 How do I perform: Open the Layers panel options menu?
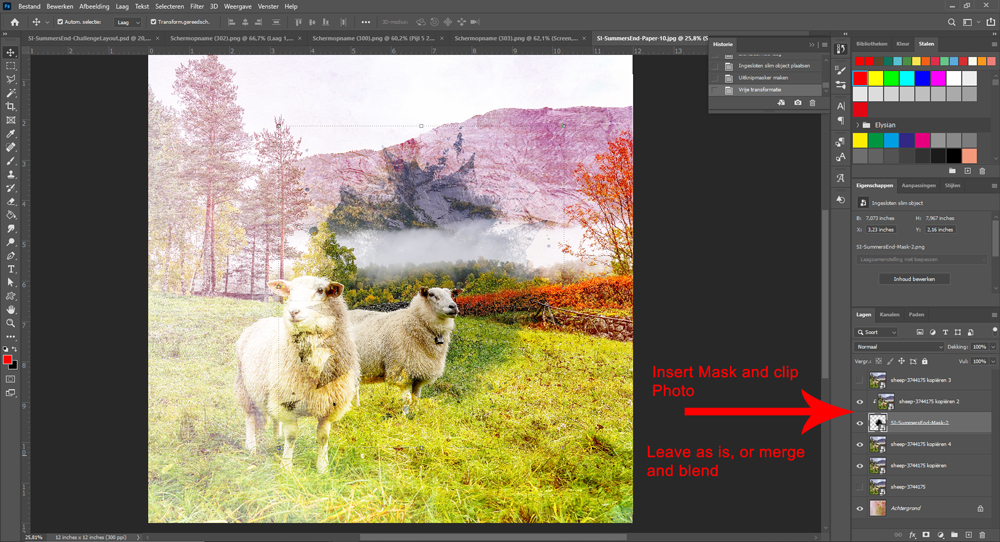(994, 314)
